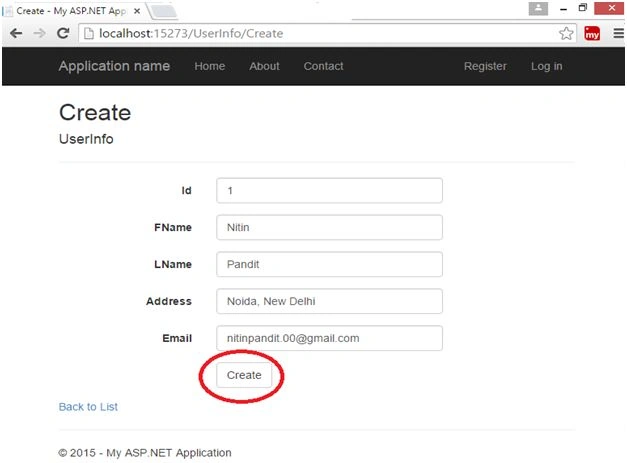
Task: Open Chrome hamburger menu
Action: (x=618, y=34)
